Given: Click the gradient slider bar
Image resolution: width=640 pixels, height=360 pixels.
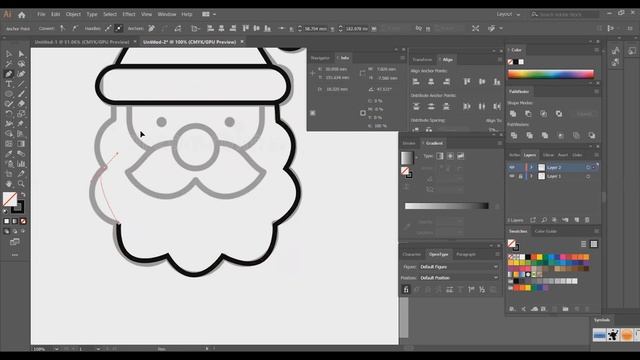Looking at the screenshot, I should [x=447, y=206].
